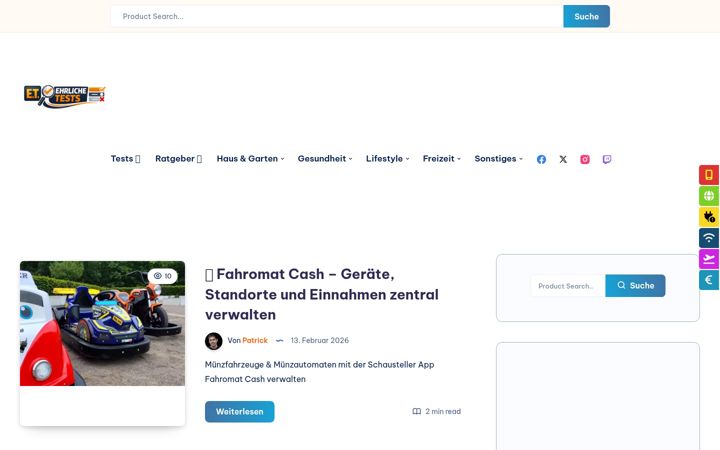Image resolution: width=720 pixels, height=450 pixels.
Task: Click the eye view count badge
Action: 163,276
